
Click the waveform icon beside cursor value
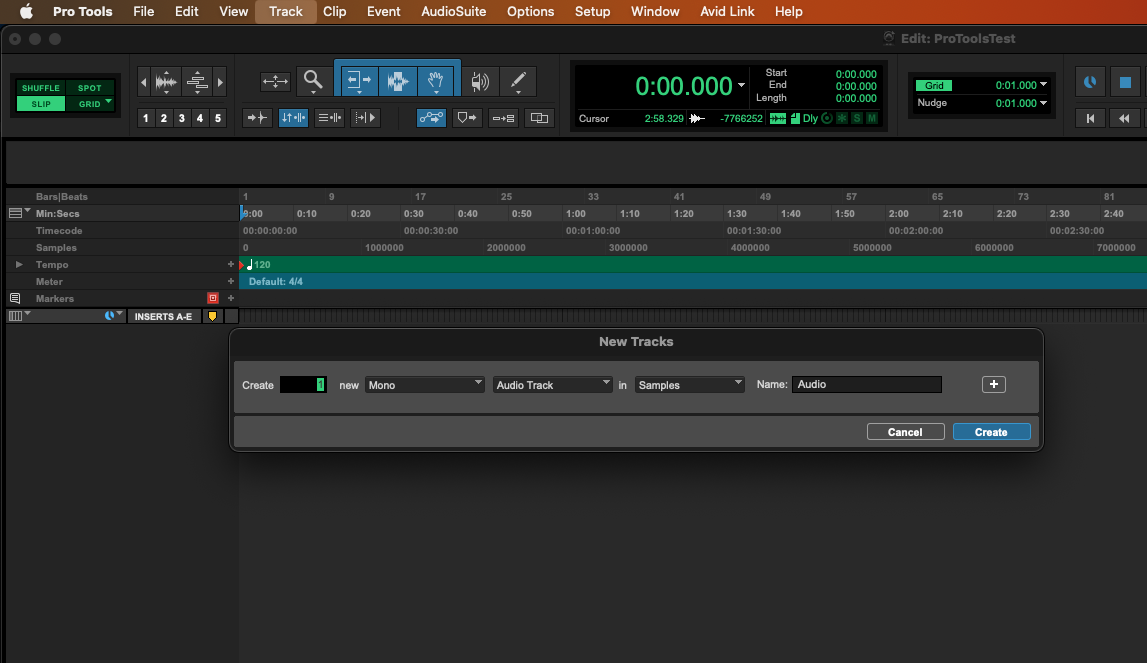pyautogui.click(x=697, y=119)
